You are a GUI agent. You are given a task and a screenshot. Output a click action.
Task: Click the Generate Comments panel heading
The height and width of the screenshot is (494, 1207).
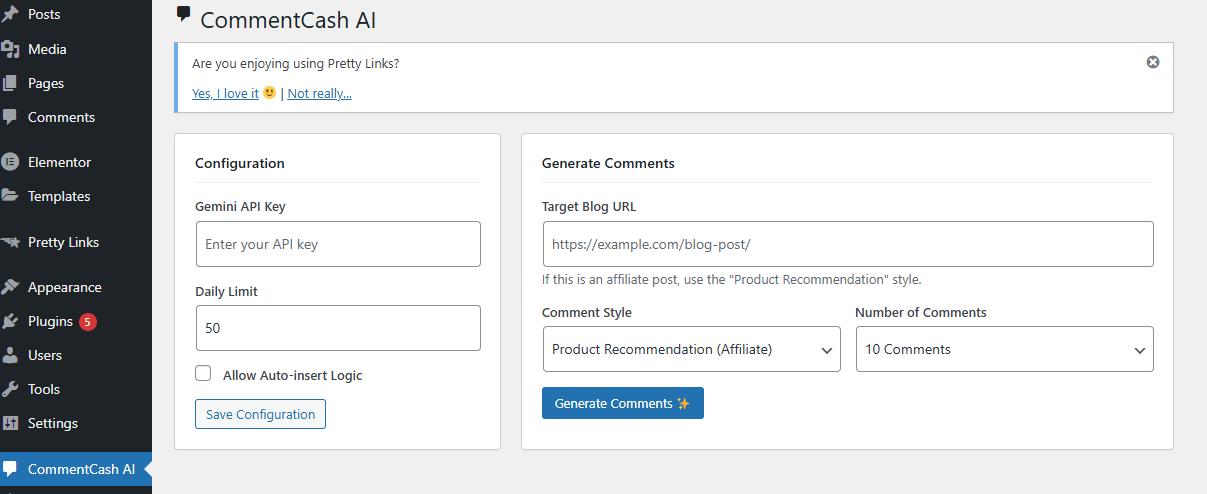(x=608, y=163)
